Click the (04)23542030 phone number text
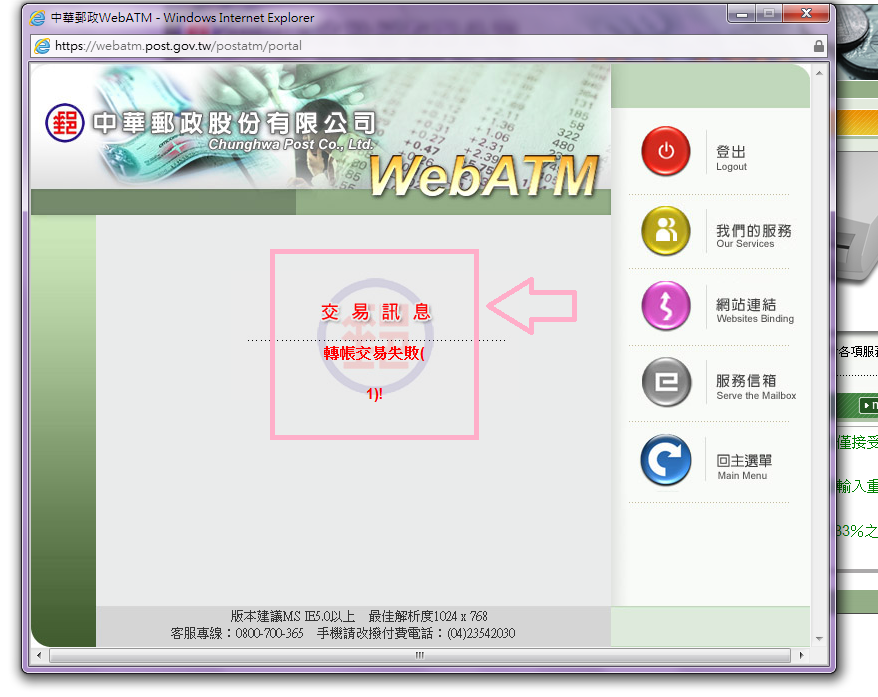Image resolution: width=878 pixels, height=697 pixels. [x=481, y=633]
